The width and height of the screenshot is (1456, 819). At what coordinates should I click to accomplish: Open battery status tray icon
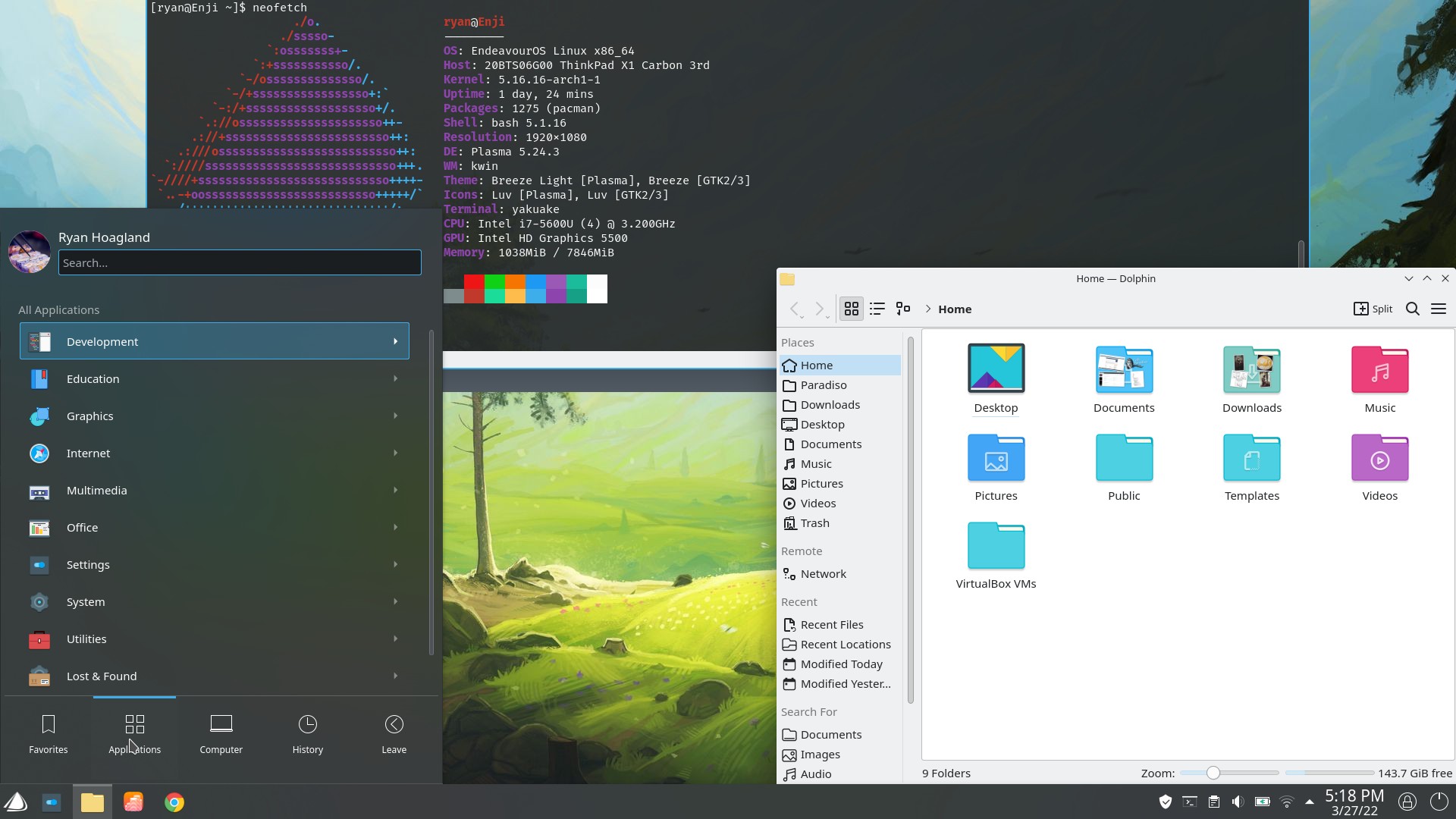click(x=1262, y=802)
